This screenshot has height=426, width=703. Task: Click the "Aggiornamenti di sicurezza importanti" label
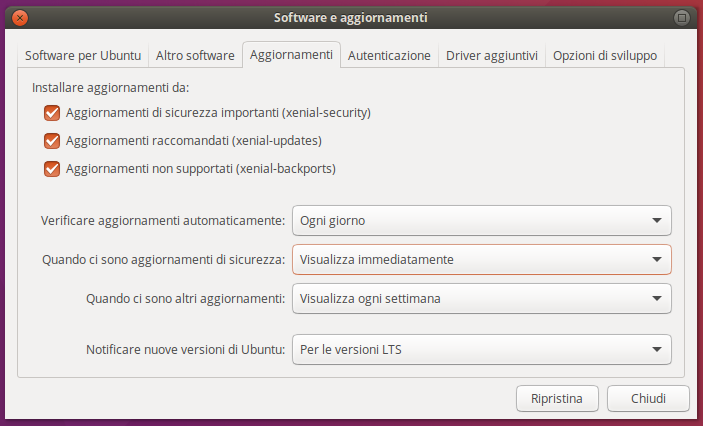tap(218, 113)
